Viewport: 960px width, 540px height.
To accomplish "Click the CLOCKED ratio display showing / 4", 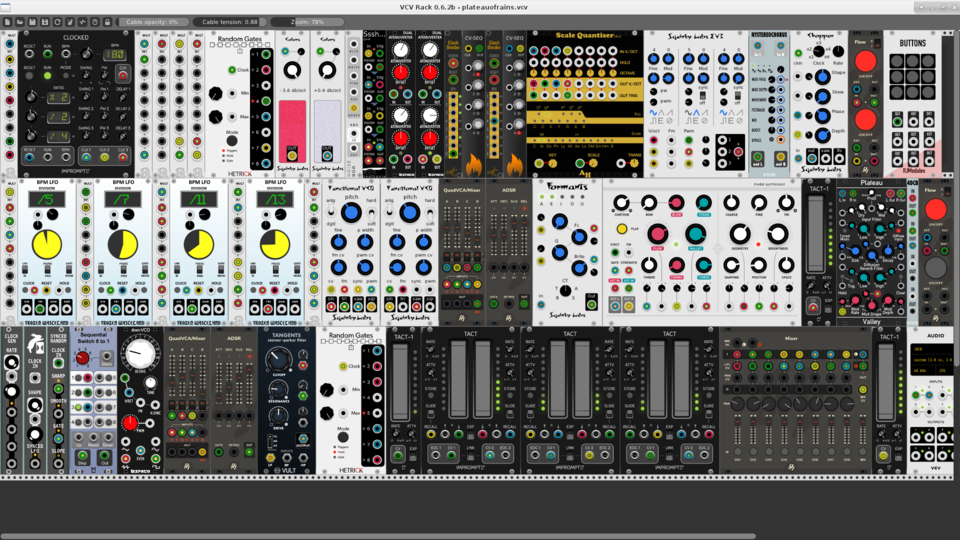I will (58, 136).
